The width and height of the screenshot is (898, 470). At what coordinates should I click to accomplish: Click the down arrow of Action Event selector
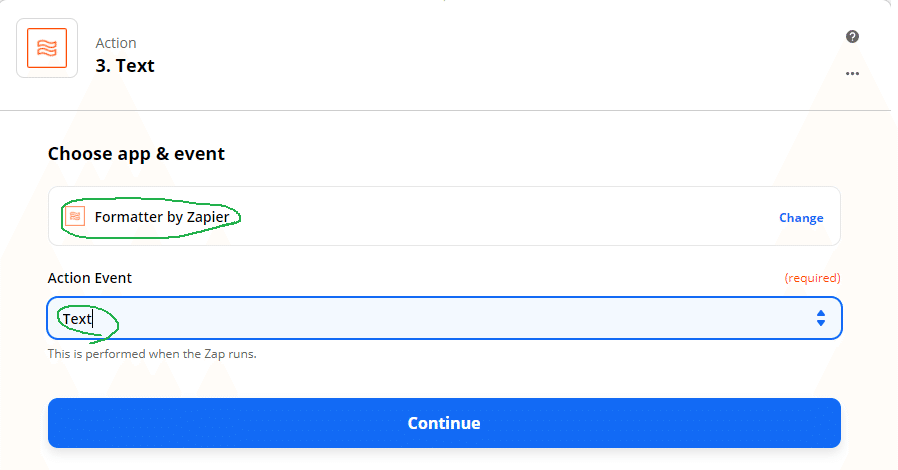(820, 323)
